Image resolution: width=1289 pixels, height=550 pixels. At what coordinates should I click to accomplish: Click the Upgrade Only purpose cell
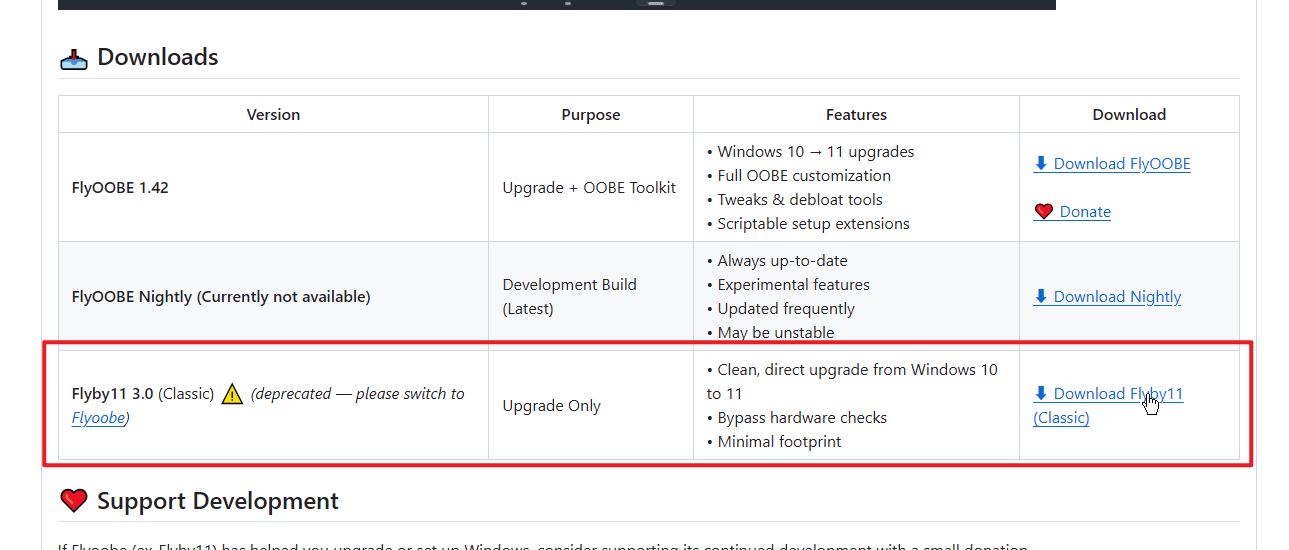[x=552, y=406]
